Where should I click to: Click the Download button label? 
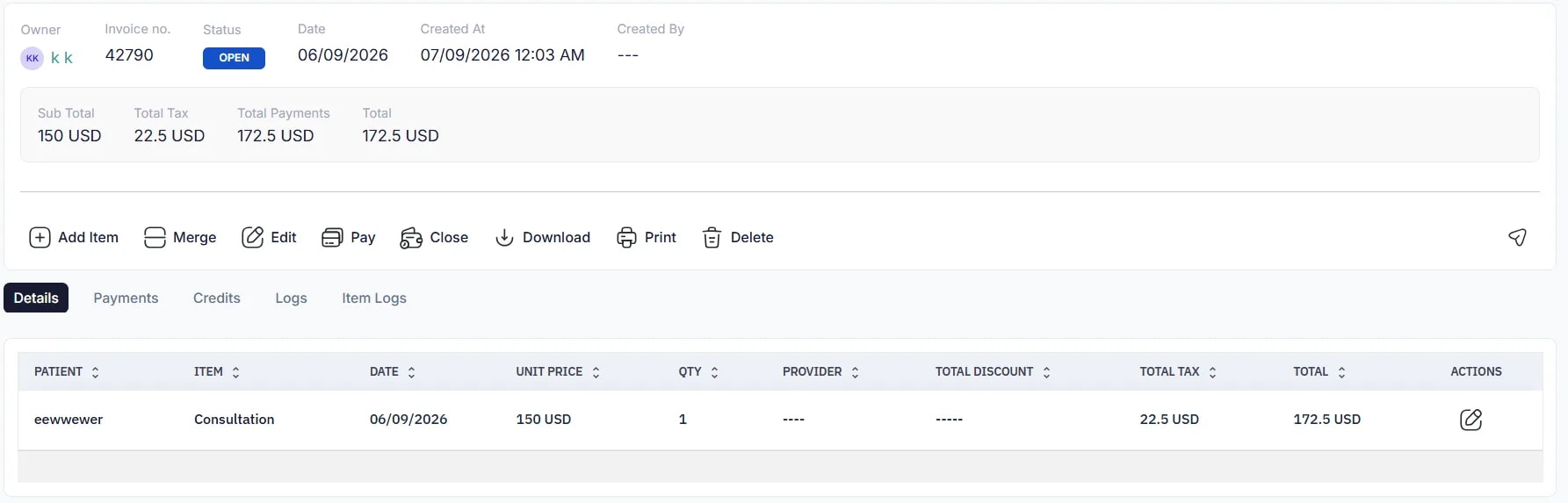point(556,237)
